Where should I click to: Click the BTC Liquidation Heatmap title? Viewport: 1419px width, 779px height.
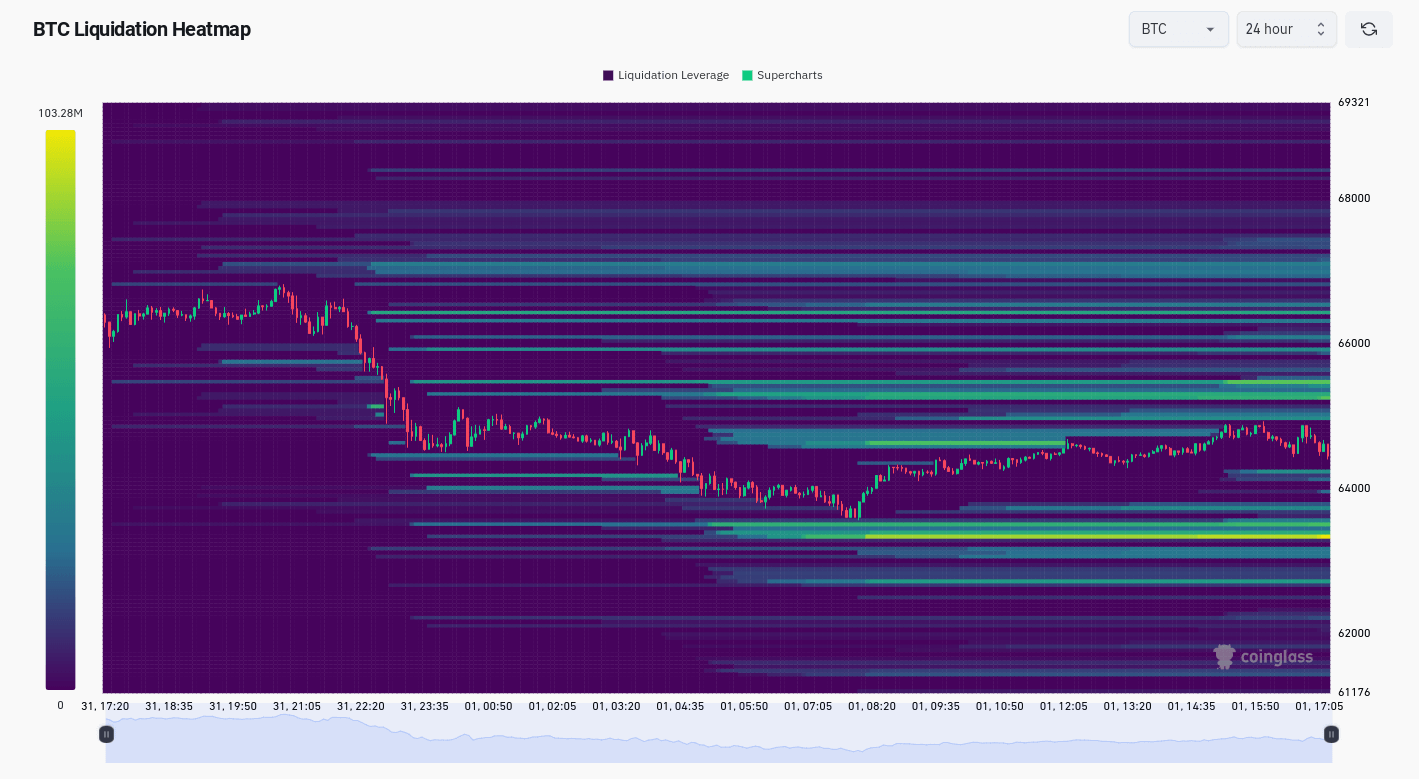[142, 29]
